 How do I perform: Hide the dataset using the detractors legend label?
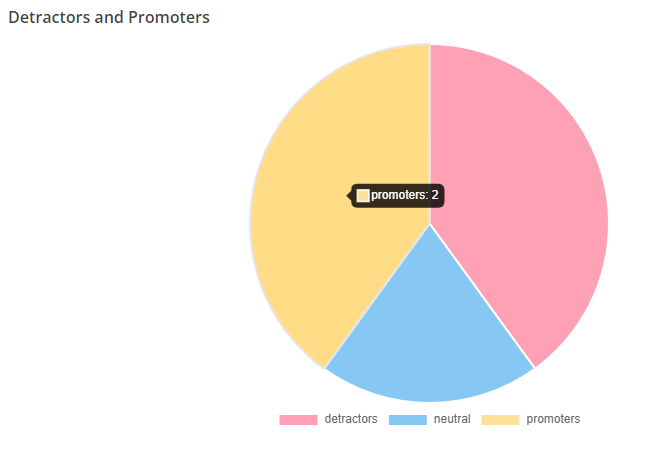(x=351, y=419)
